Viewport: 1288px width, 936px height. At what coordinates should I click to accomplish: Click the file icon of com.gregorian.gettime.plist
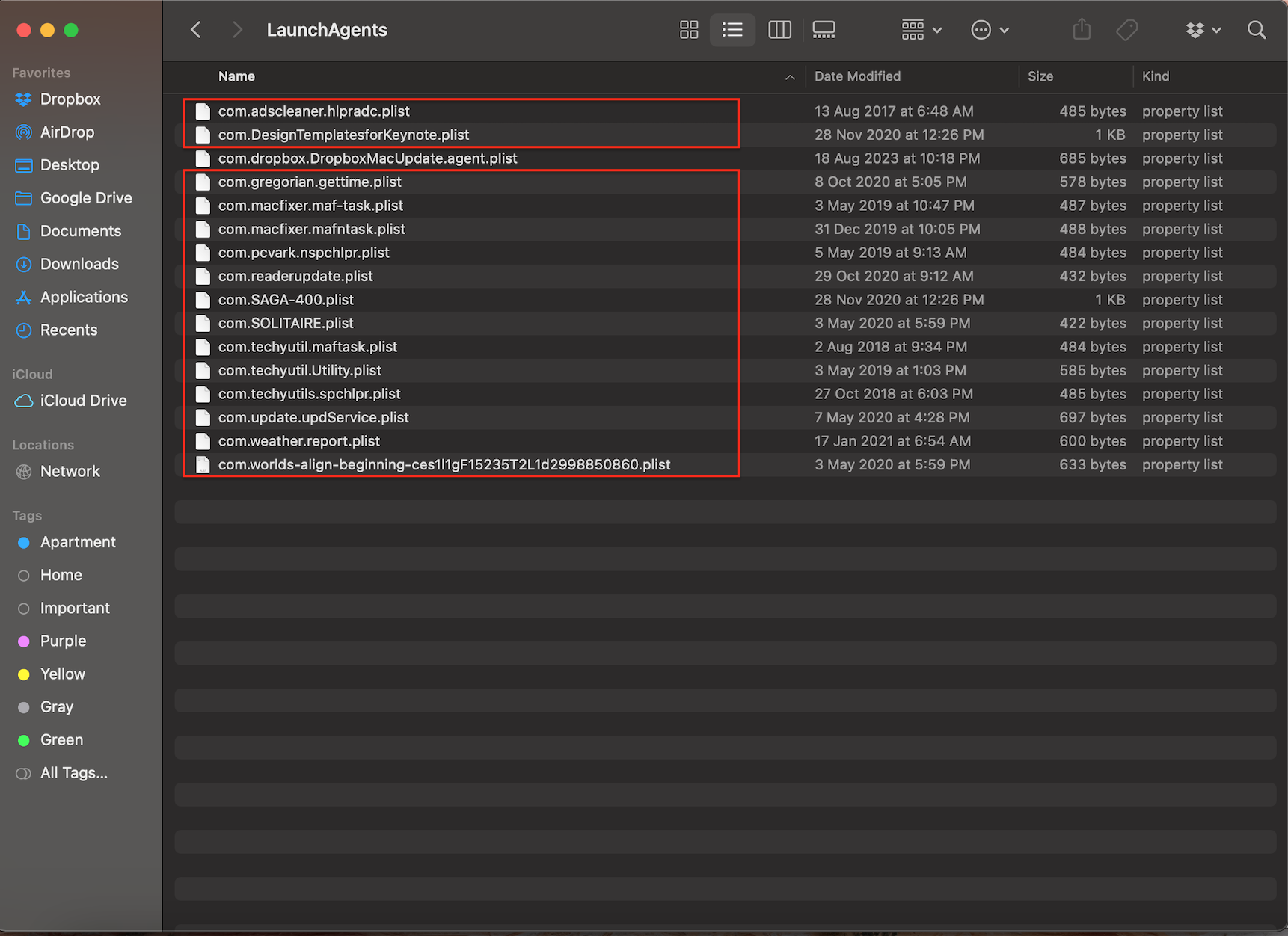click(203, 182)
